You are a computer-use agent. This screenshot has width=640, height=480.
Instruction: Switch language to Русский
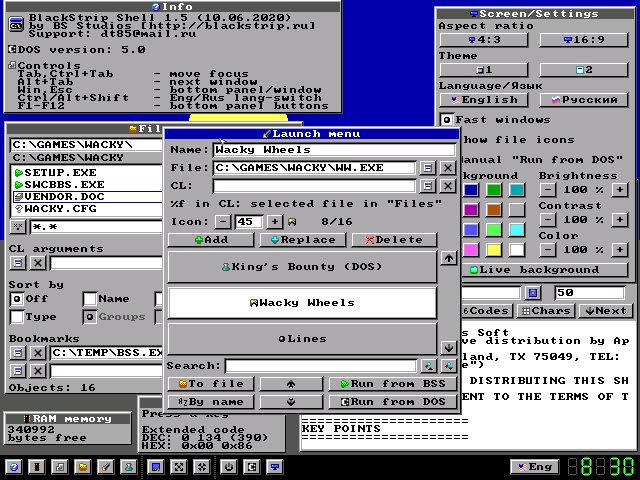(x=584, y=100)
